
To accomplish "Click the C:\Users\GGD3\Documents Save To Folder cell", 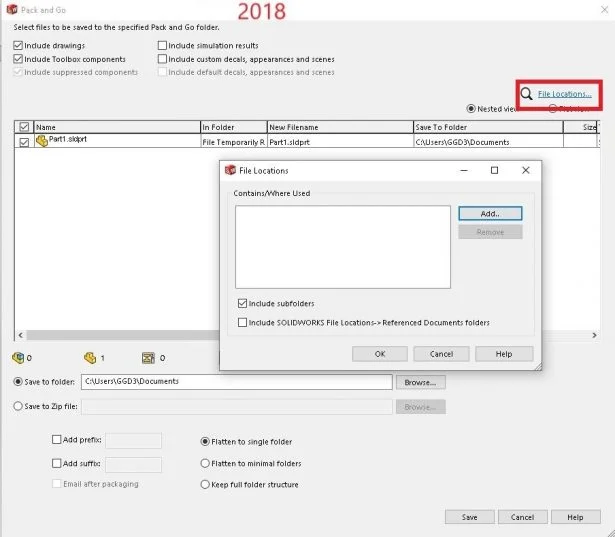I will [488, 142].
